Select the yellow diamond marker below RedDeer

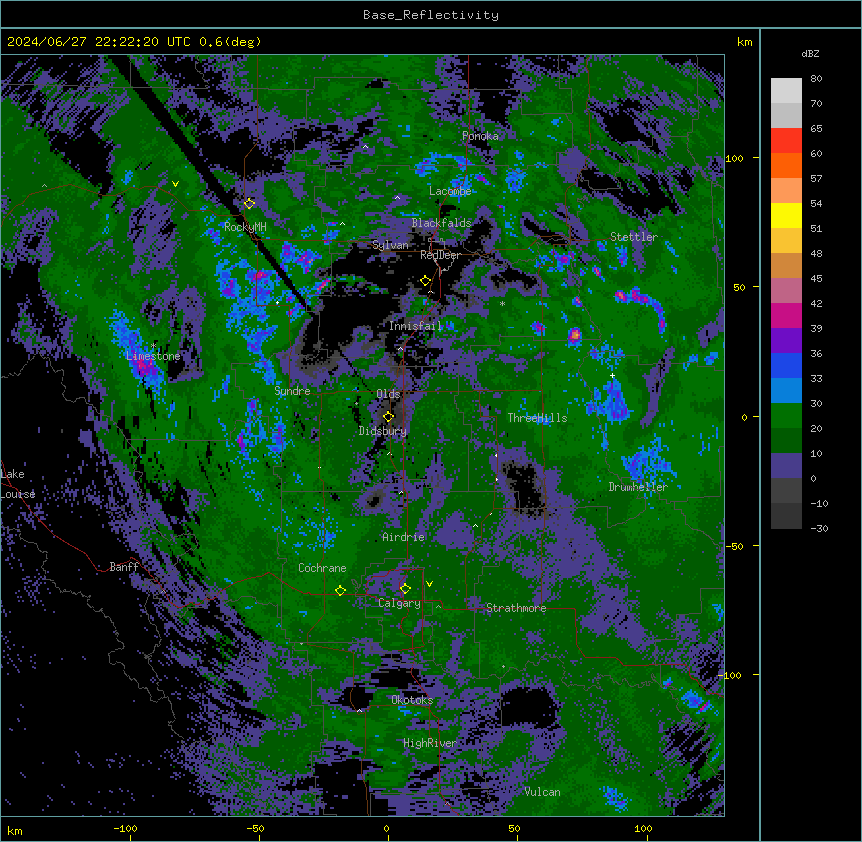425,281
